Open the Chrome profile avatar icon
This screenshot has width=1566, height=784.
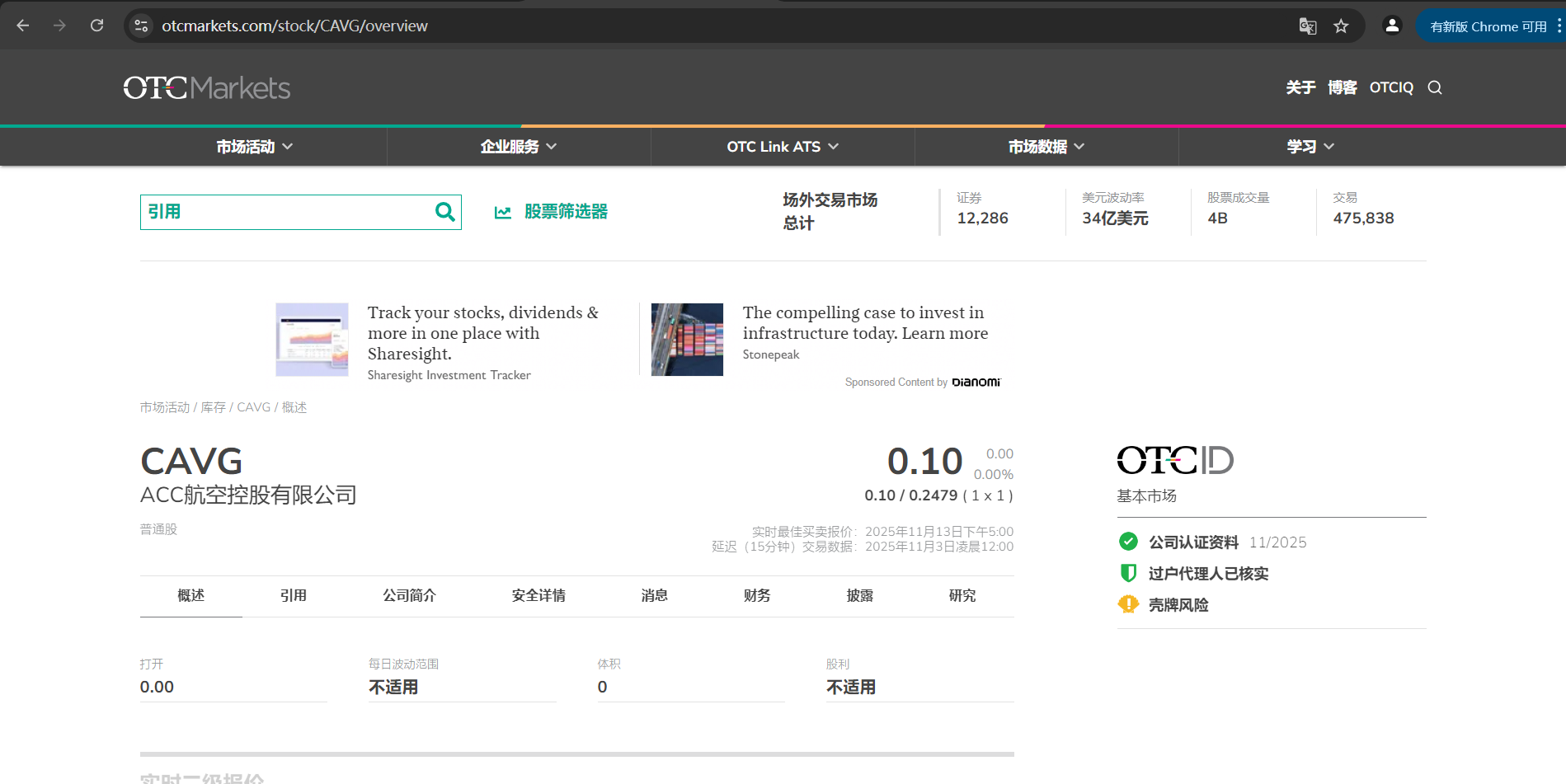[x=1392, y=26]
